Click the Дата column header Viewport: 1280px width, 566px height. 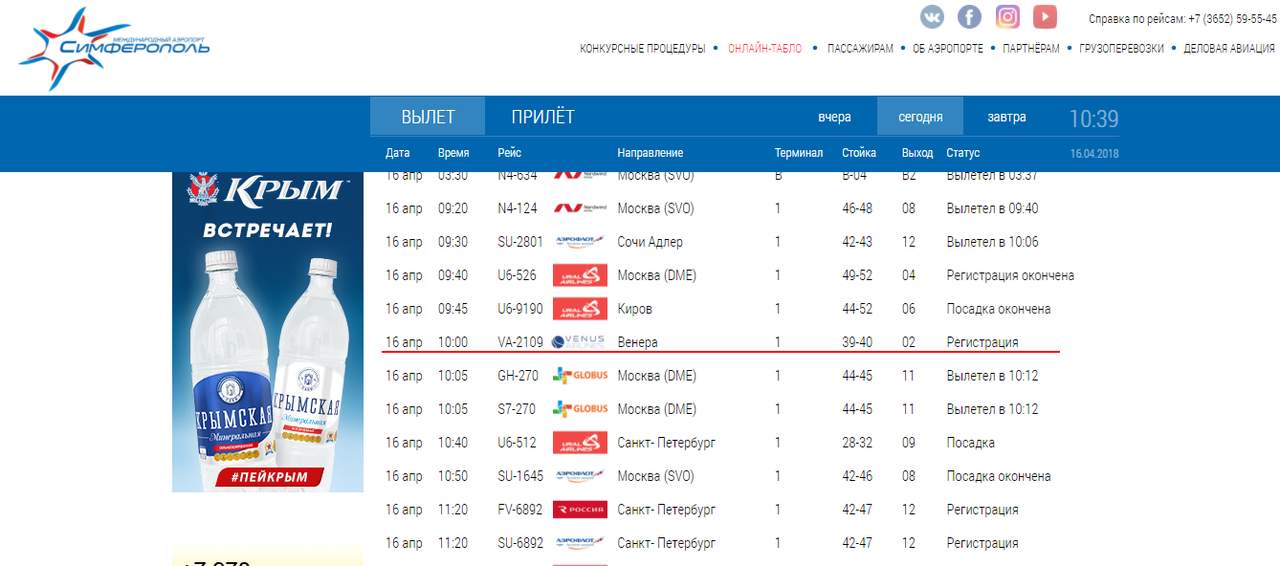(x=398, y=153)
